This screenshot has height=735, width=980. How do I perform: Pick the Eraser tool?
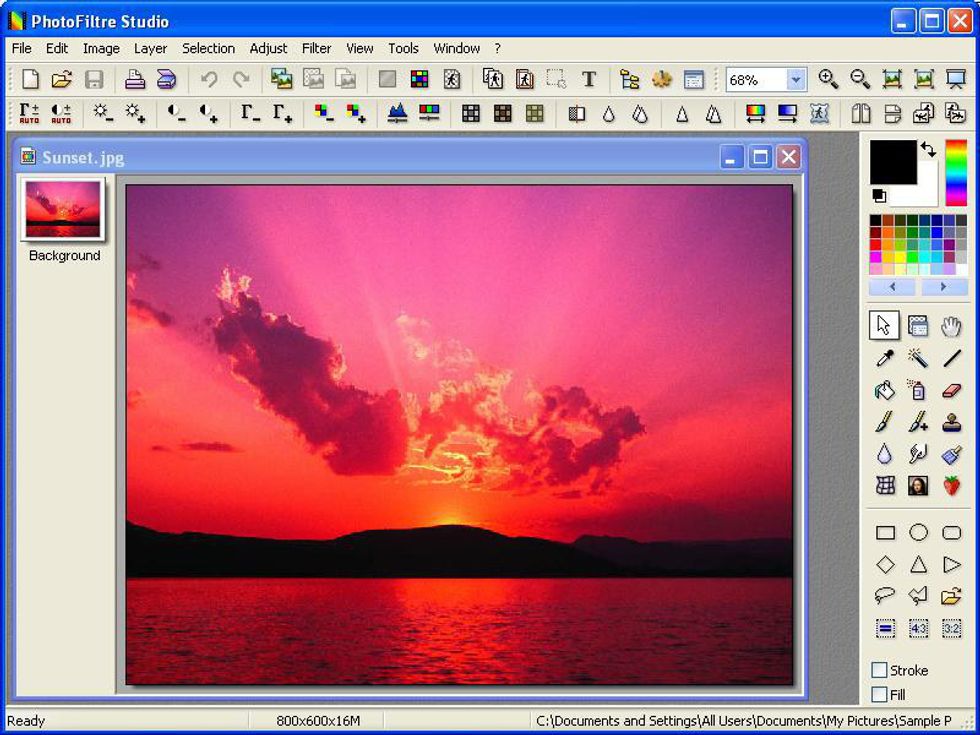(951, 390)
